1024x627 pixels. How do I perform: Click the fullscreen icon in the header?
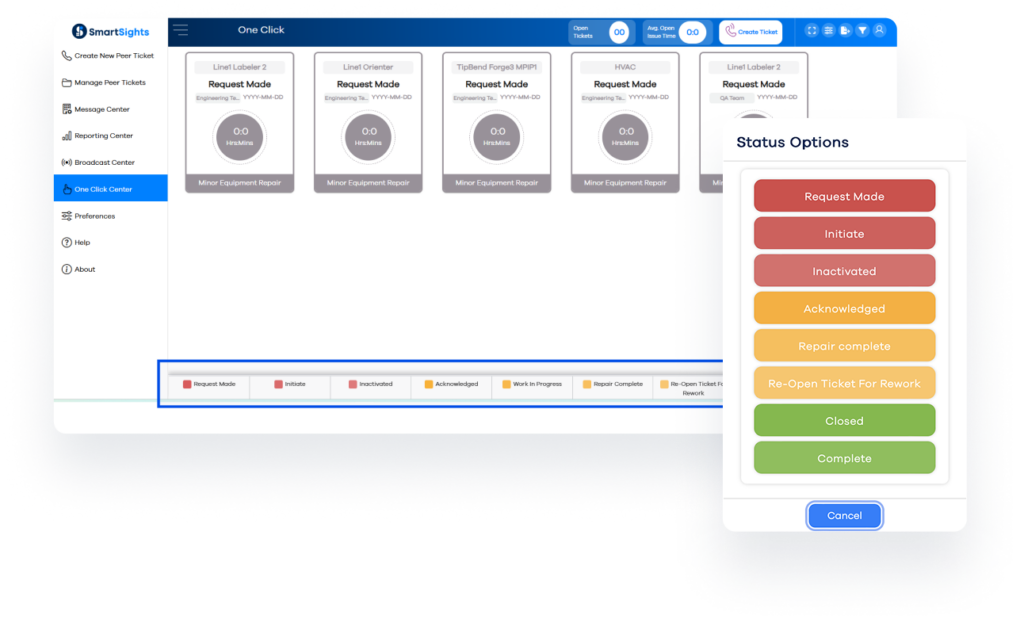pyautogui.click(x=811, y=31)
